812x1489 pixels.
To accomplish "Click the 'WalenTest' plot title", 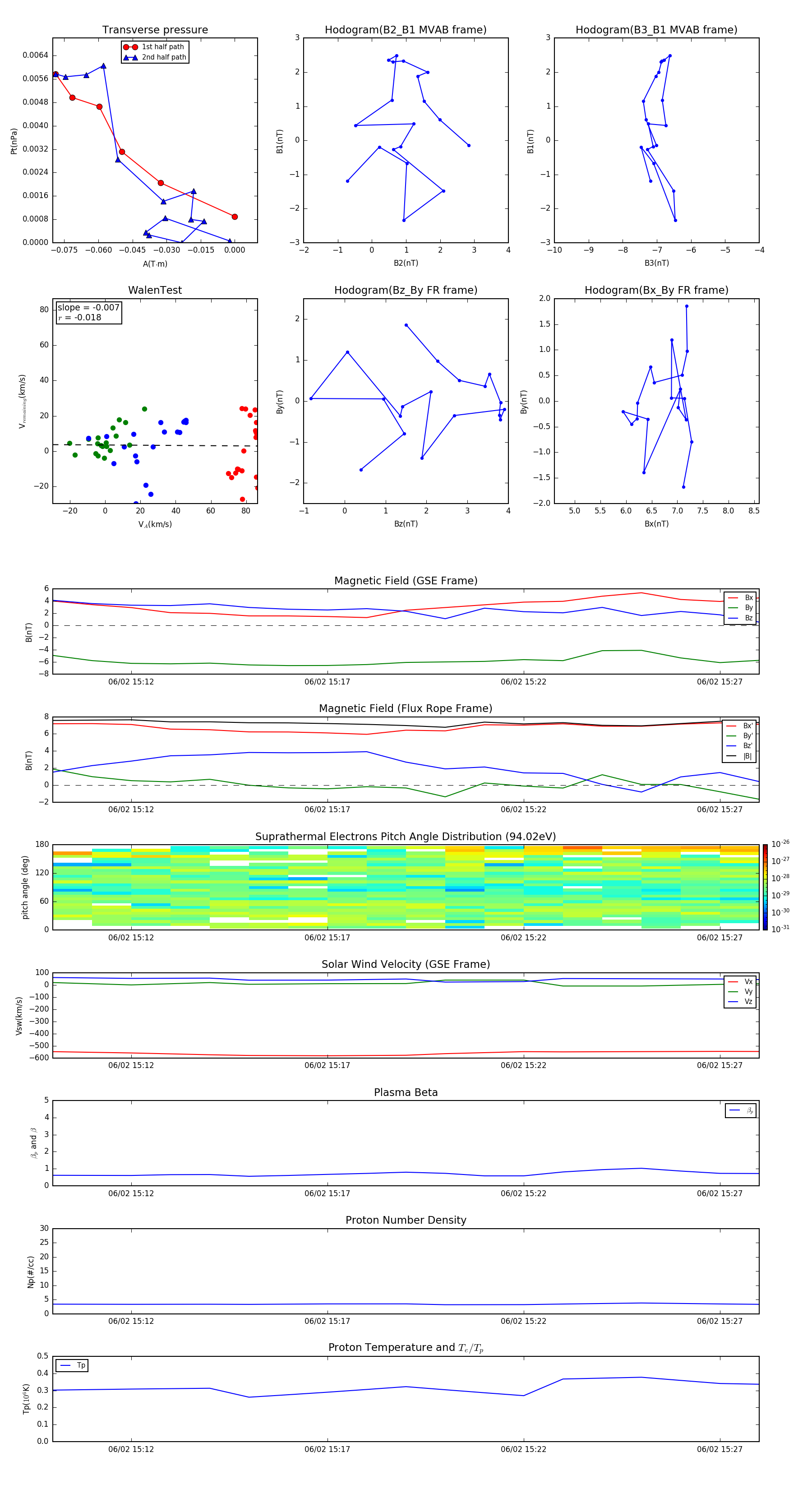I will tap(155, 290).
